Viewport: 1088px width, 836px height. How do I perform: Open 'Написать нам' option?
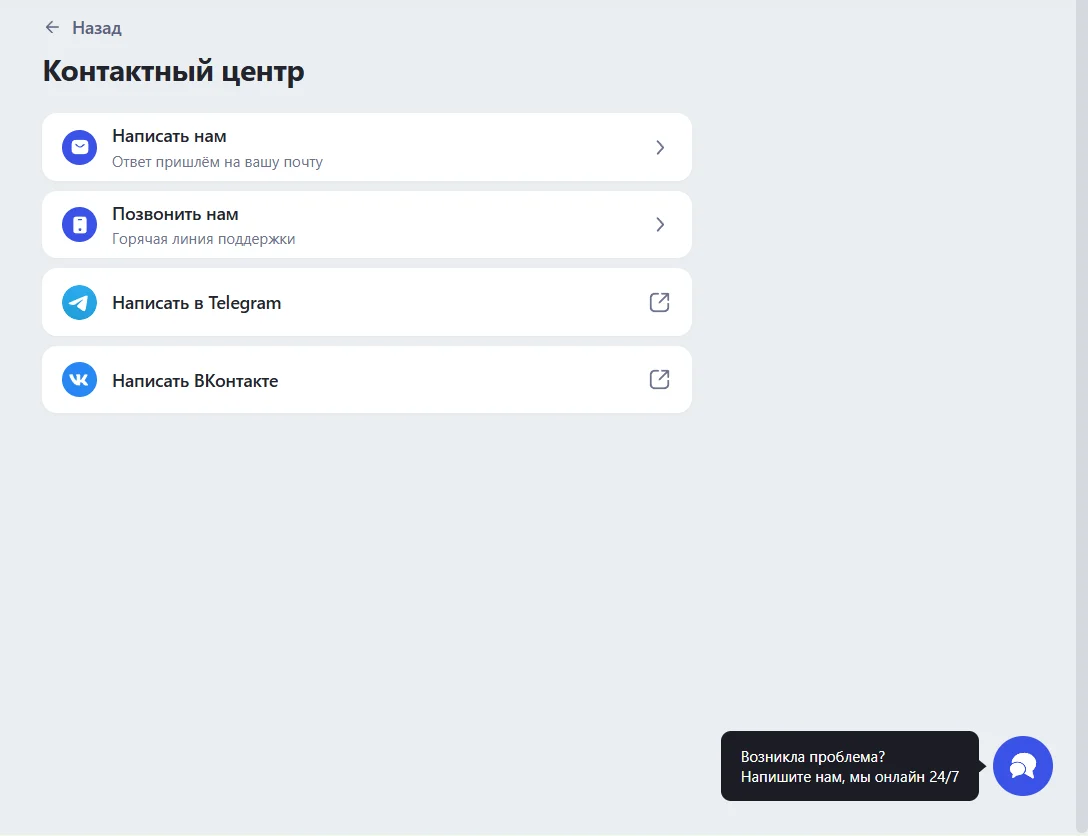coord(367,147)
